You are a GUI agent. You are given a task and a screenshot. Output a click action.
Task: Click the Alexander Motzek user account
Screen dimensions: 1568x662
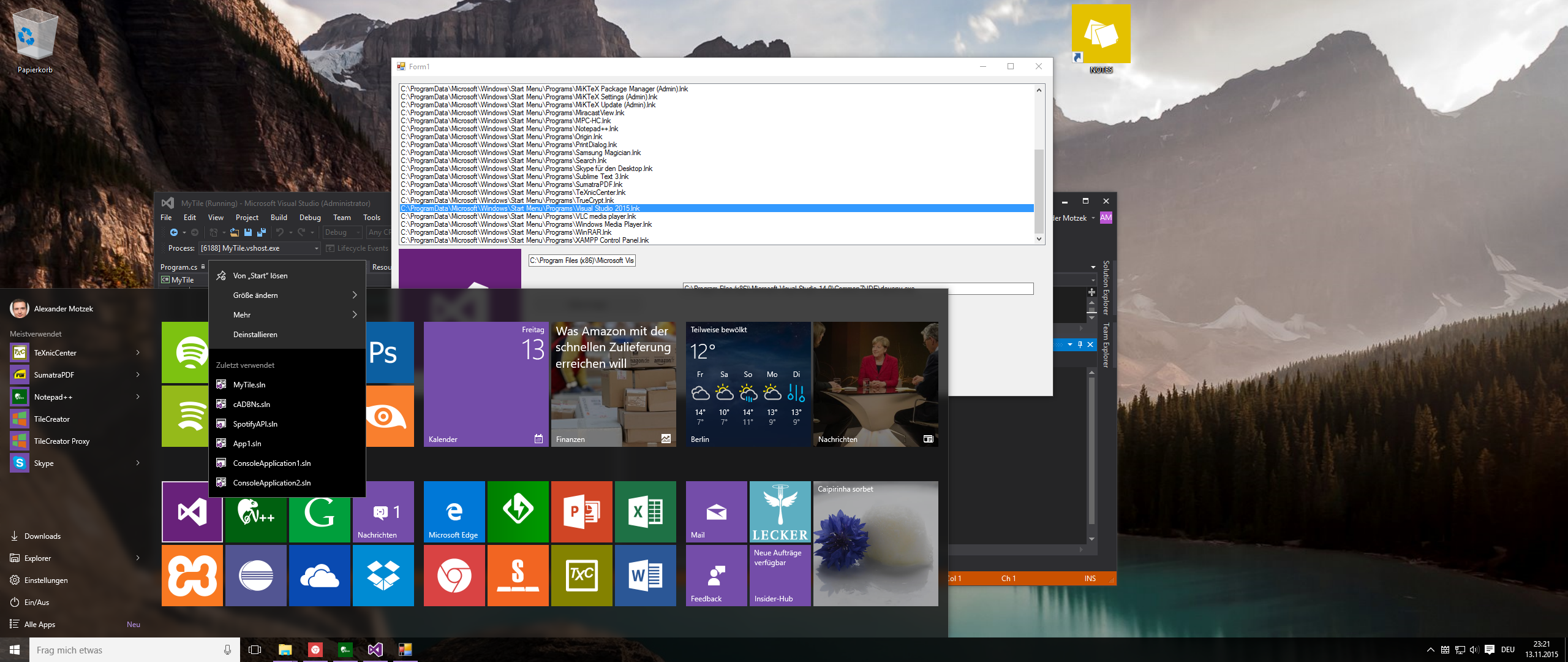pyautogui.click(x=51, y=309)
